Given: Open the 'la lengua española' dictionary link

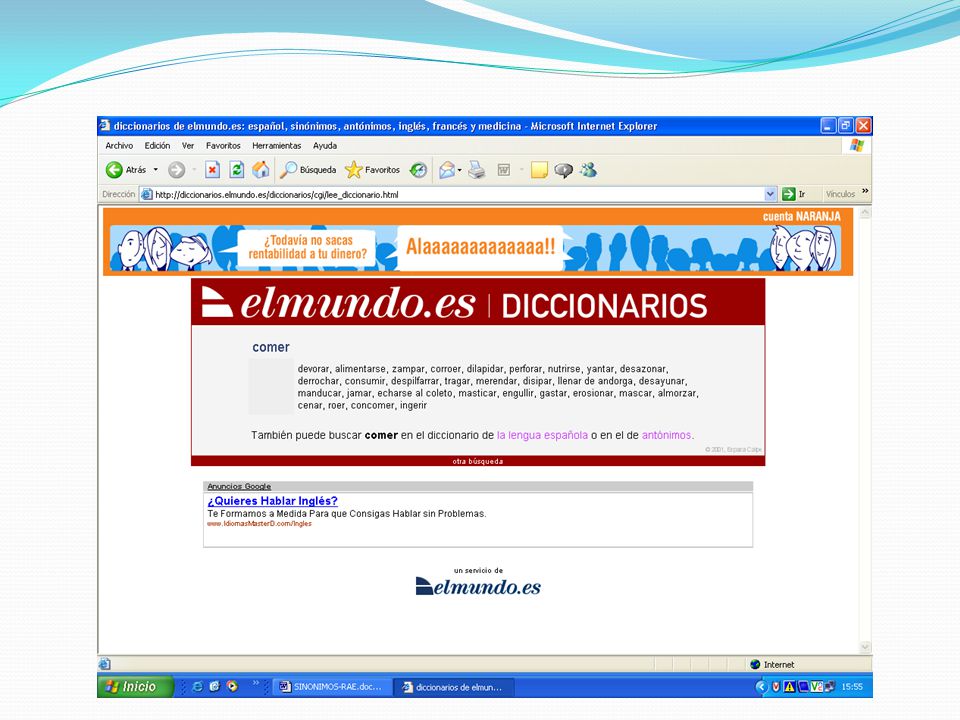Looking at the screenshot, I should coord(542,435).
